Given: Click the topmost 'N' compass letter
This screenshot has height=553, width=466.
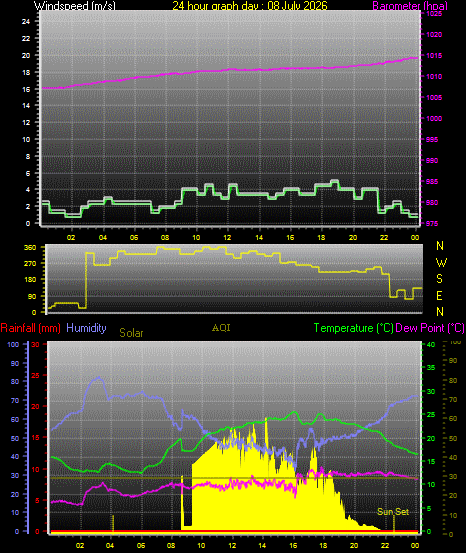Looking at the screenshot, I should coord(440,246).
